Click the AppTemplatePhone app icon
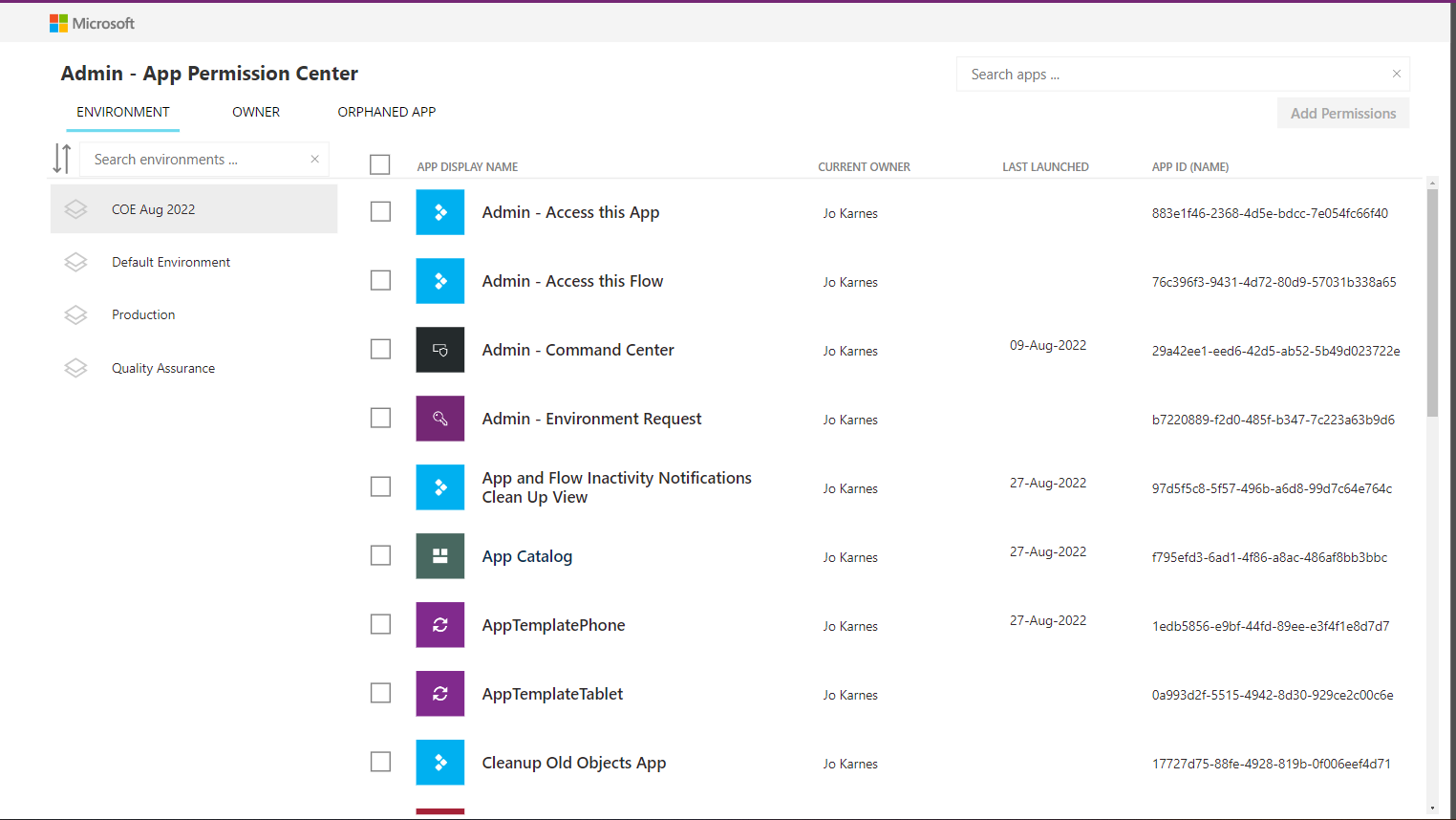 point(439,625)
